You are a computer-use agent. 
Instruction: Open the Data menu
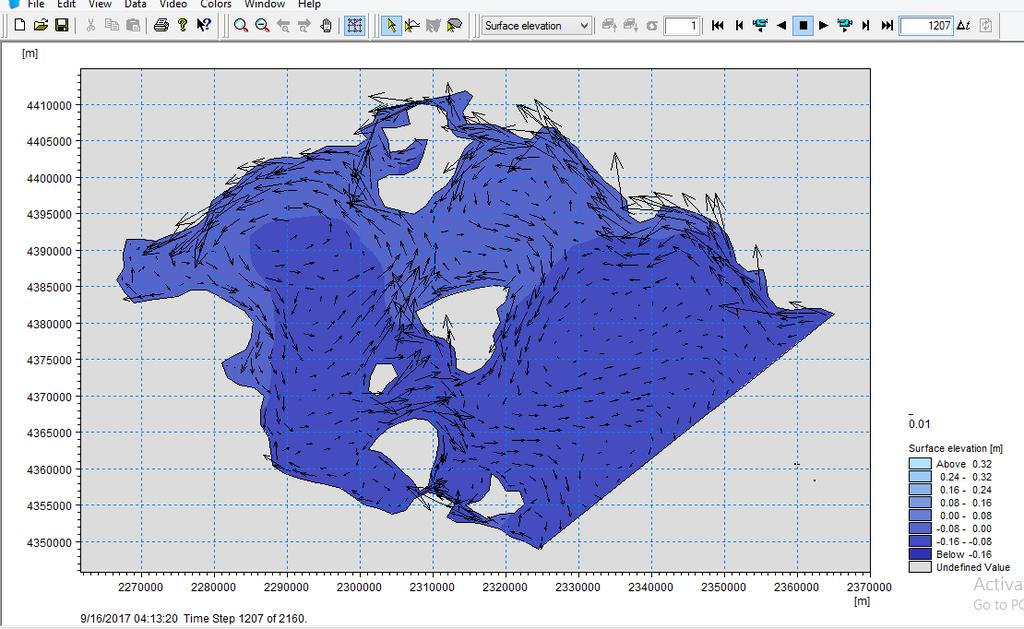(135, 4)
